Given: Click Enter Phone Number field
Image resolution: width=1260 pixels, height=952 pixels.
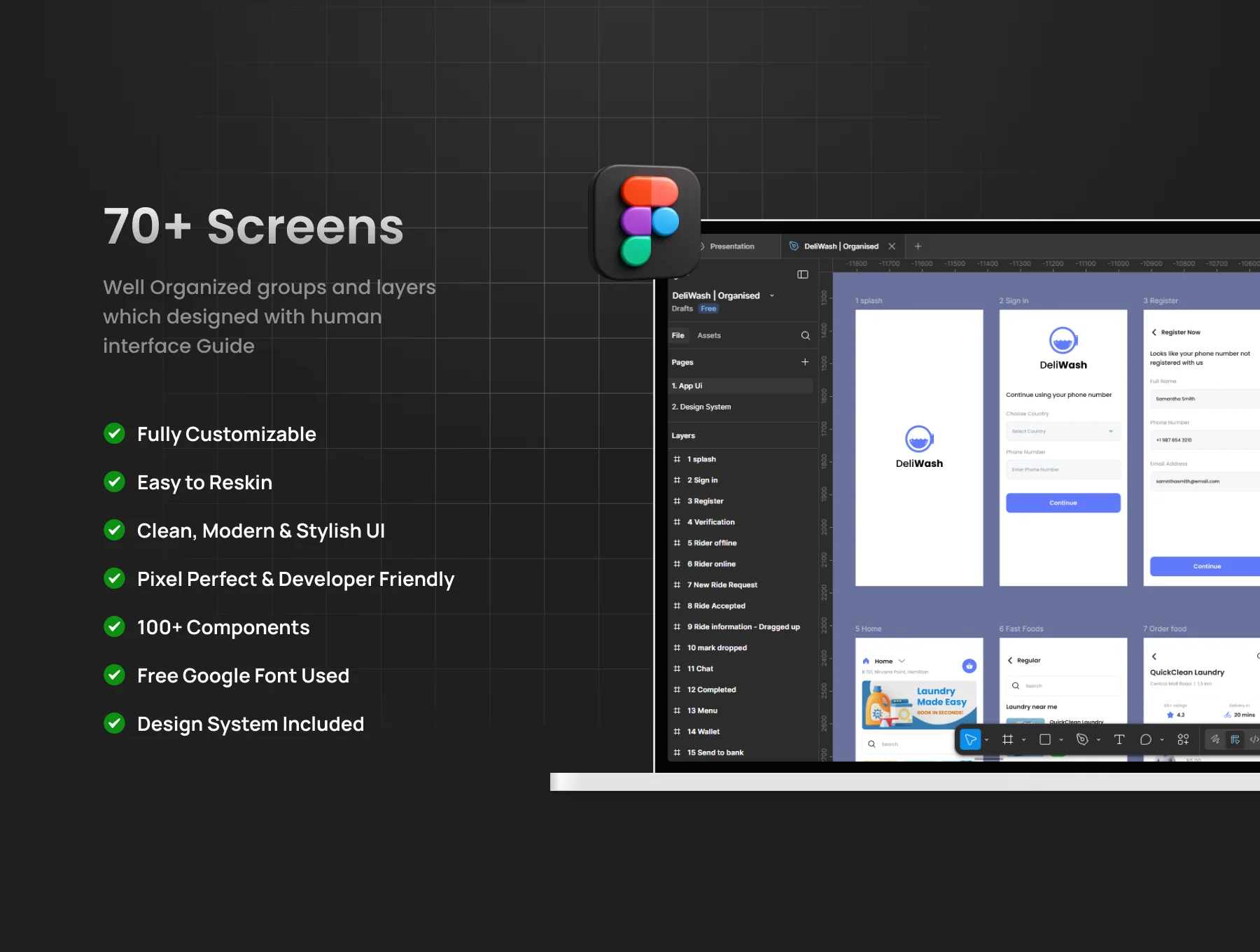Looking at the screenshot, I should (1063, 470).
